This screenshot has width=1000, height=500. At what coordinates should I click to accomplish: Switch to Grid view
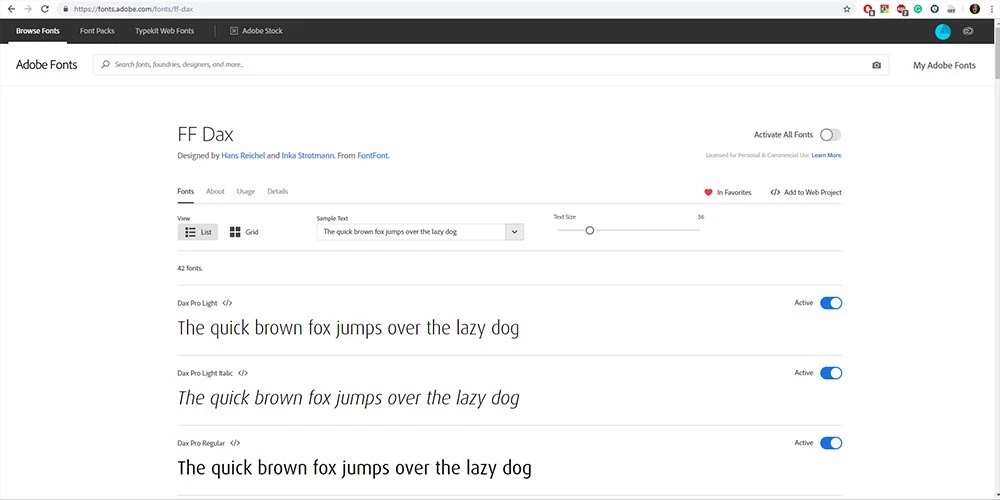click(x=244, y=232)
